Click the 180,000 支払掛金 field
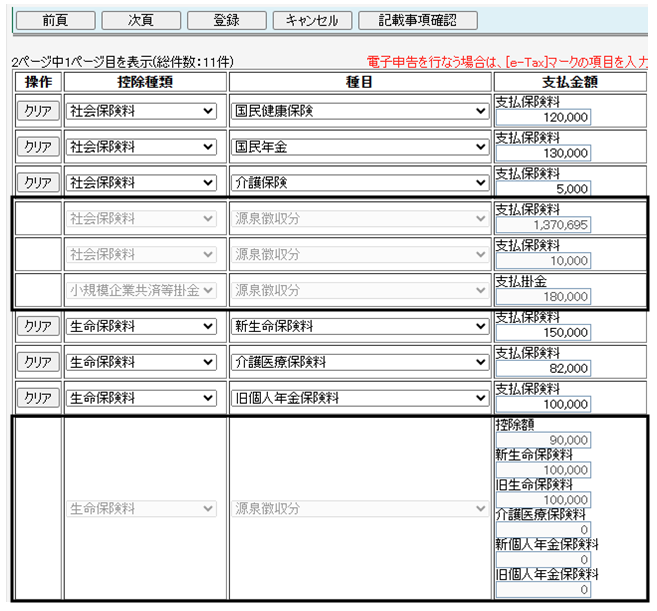The width and height of the screenshot is (657, 611). click(543, 296)
